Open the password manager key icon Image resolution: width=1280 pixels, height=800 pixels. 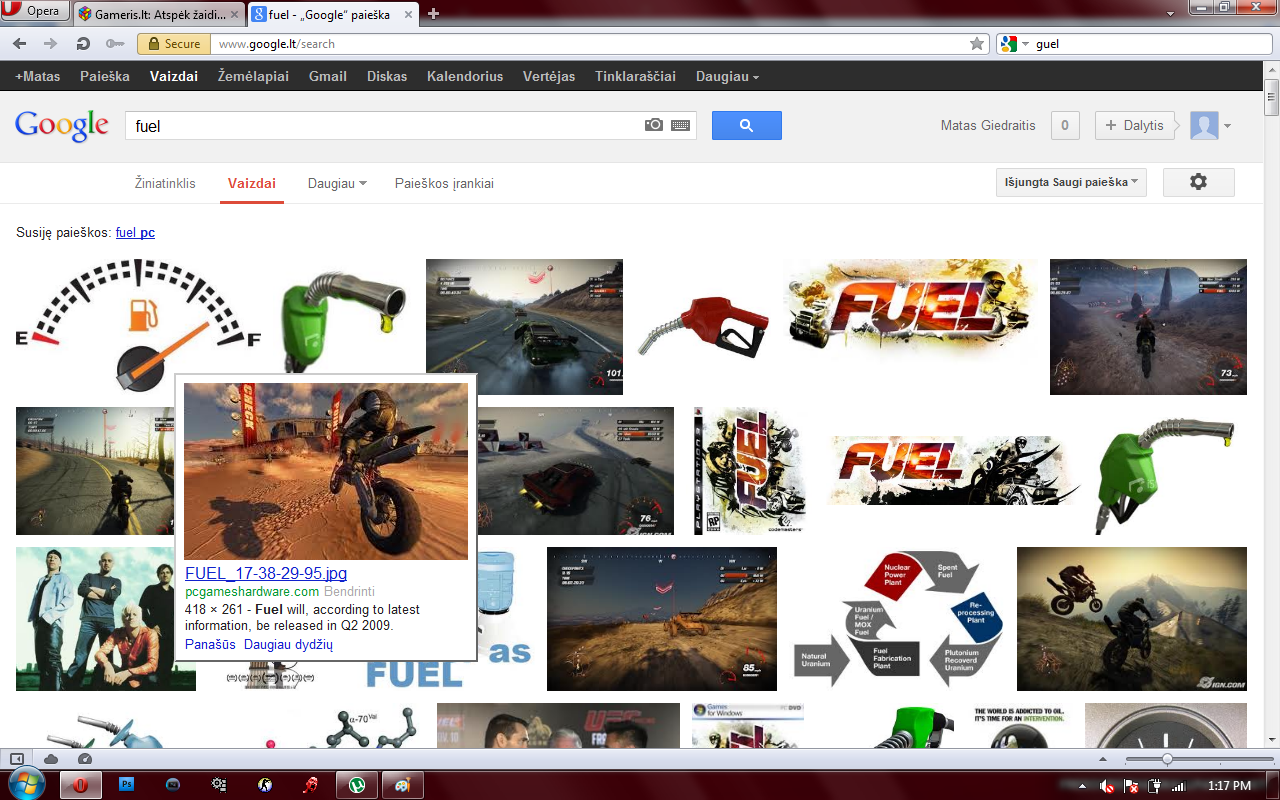click(115, 44)
